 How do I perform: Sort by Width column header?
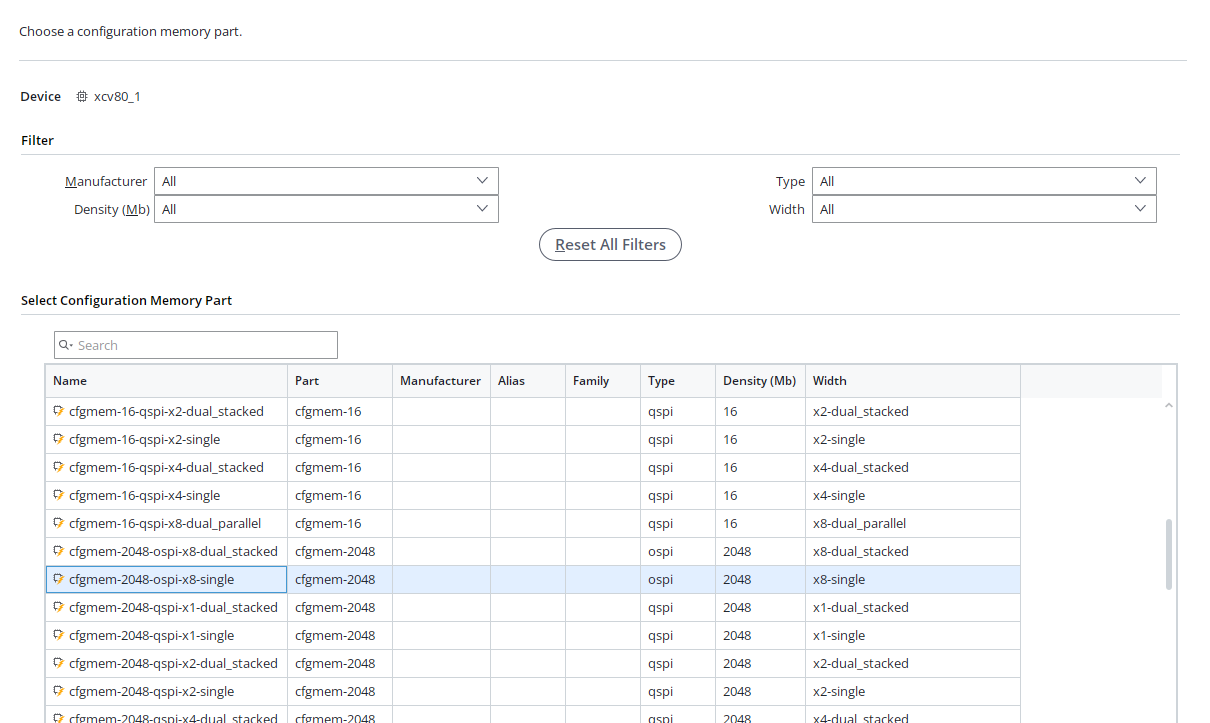point(913,381)
